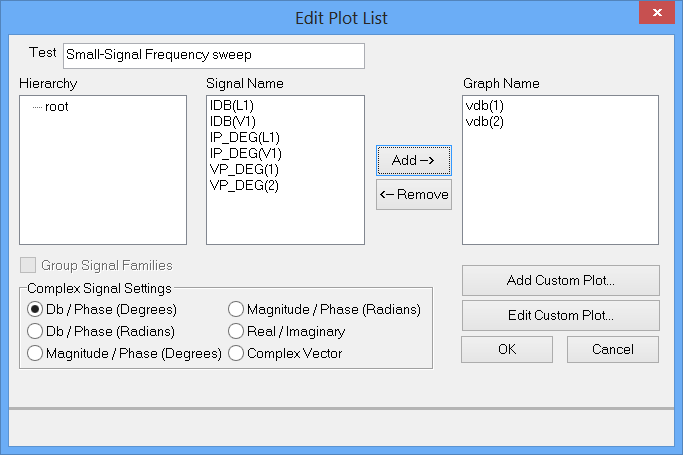Image resolution: width=683 pixels, height=455 pixels.
Task: Select VP_DEG(2) signal
Action: [244, 185]
